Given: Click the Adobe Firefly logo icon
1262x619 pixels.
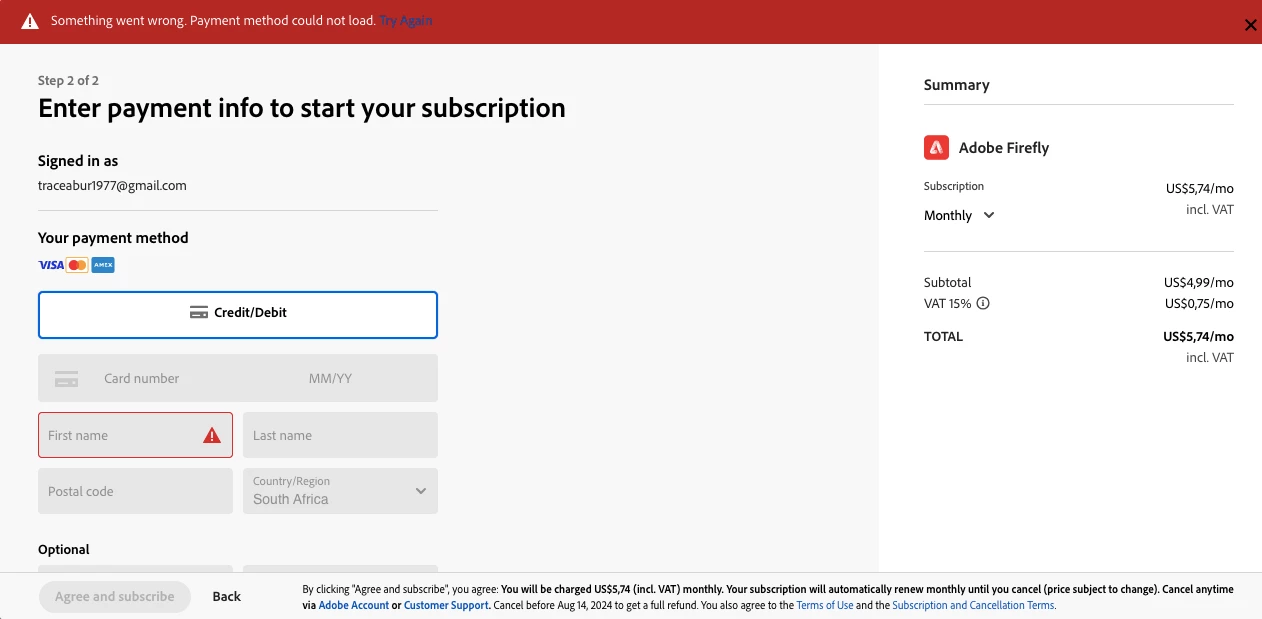Looking at the screenshot, I should (x=936, y=147).
